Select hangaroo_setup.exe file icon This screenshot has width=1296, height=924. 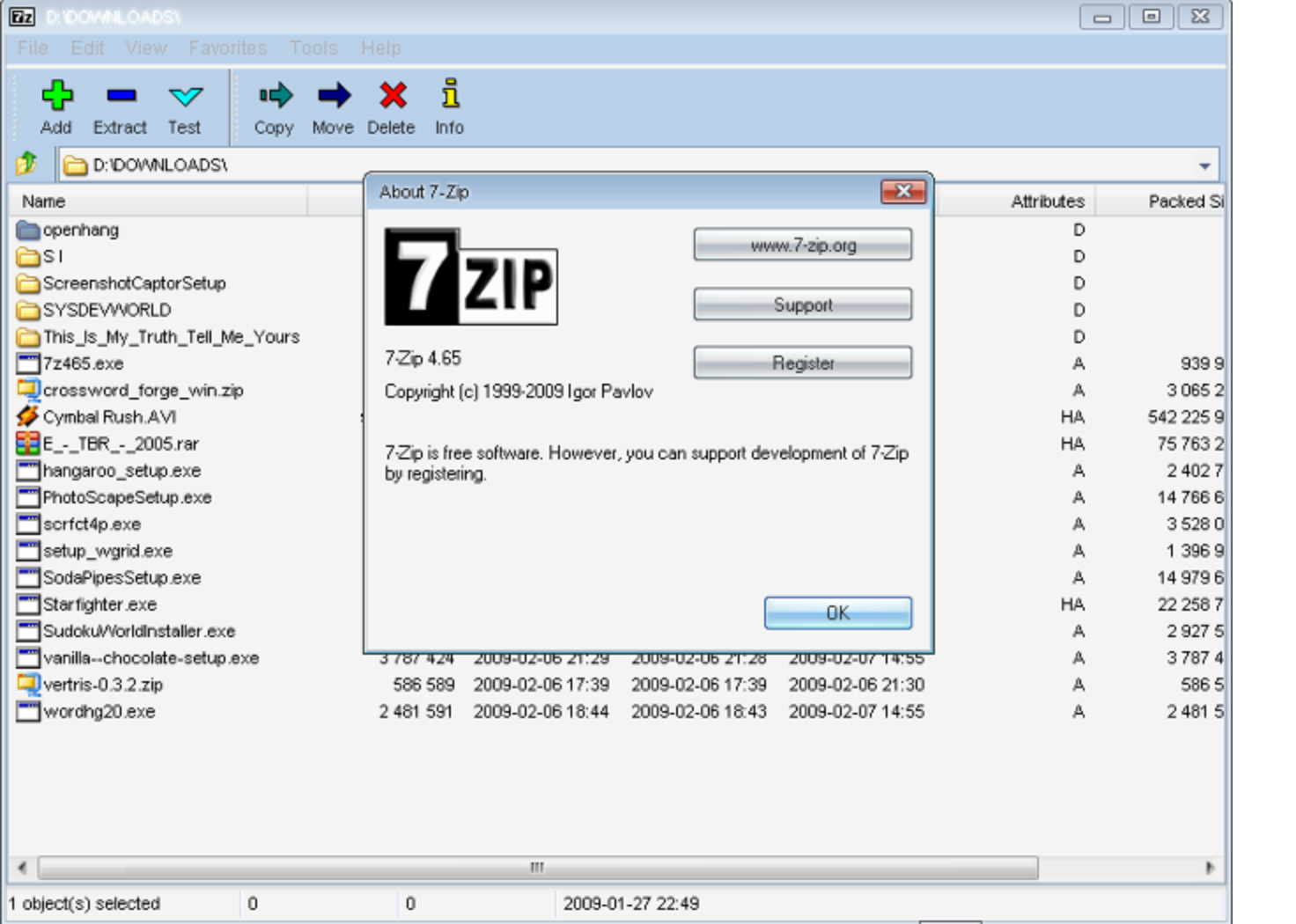(x=28, y=471)
